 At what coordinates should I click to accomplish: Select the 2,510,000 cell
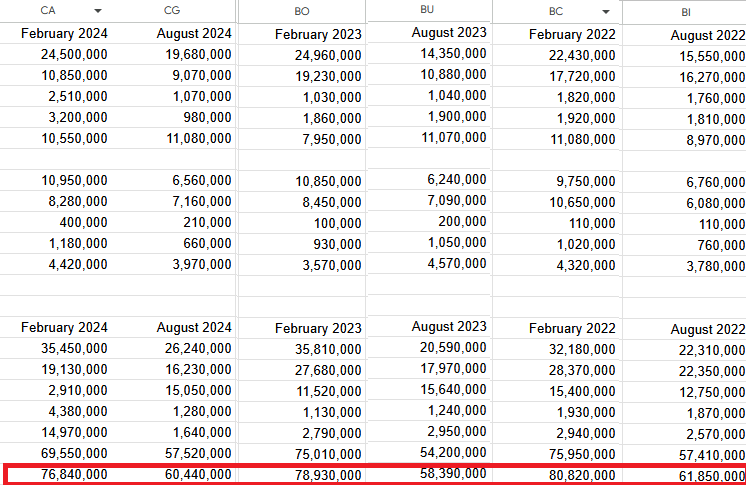pos(78,97)
